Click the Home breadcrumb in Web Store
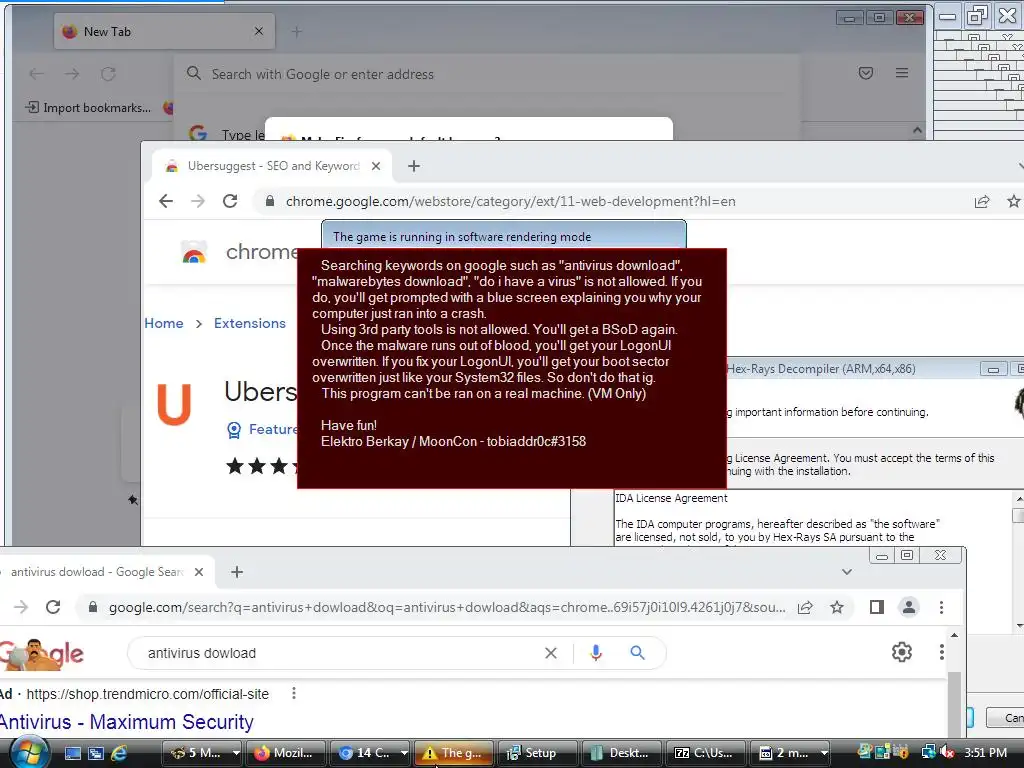Viewport: 1024px width, 768px height. (164, 323)
